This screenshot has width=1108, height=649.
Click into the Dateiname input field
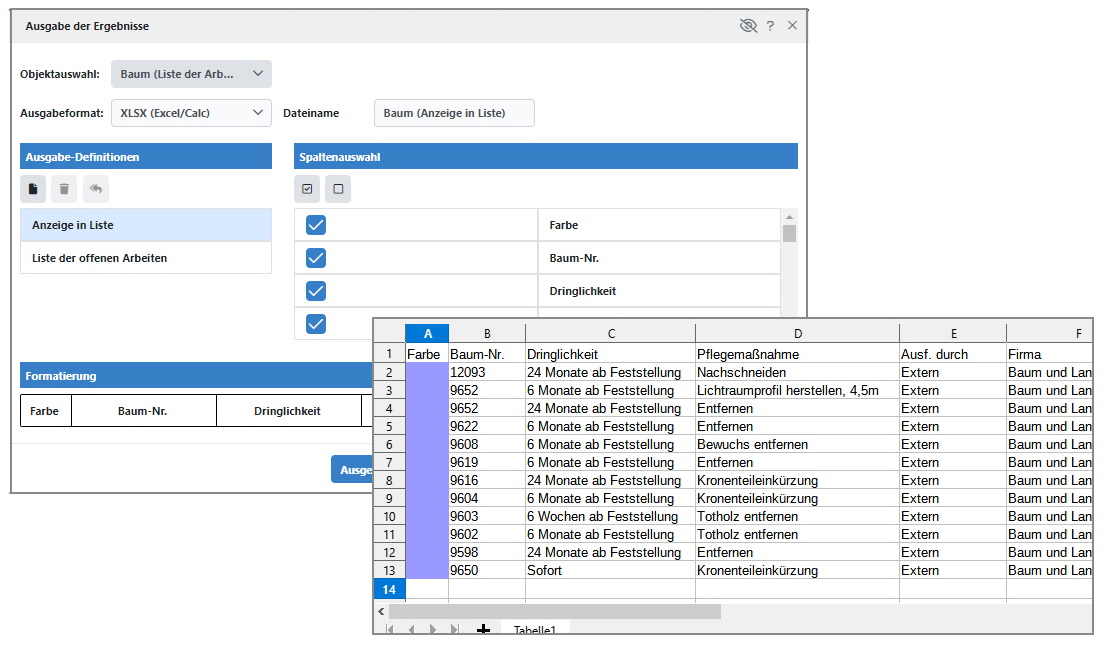pyautogui.click(x=454, y=113)
